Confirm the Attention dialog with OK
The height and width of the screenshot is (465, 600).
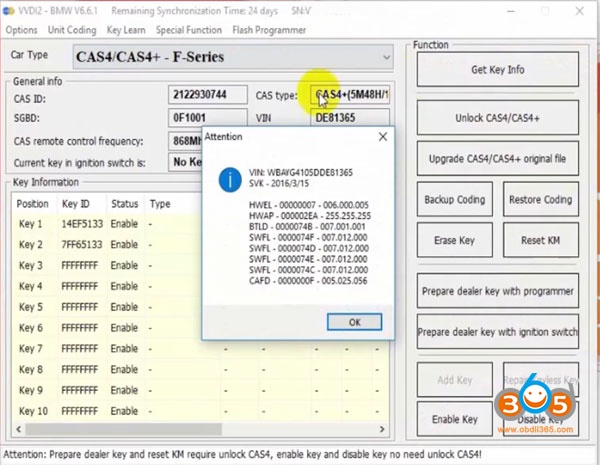pos(354,322)
